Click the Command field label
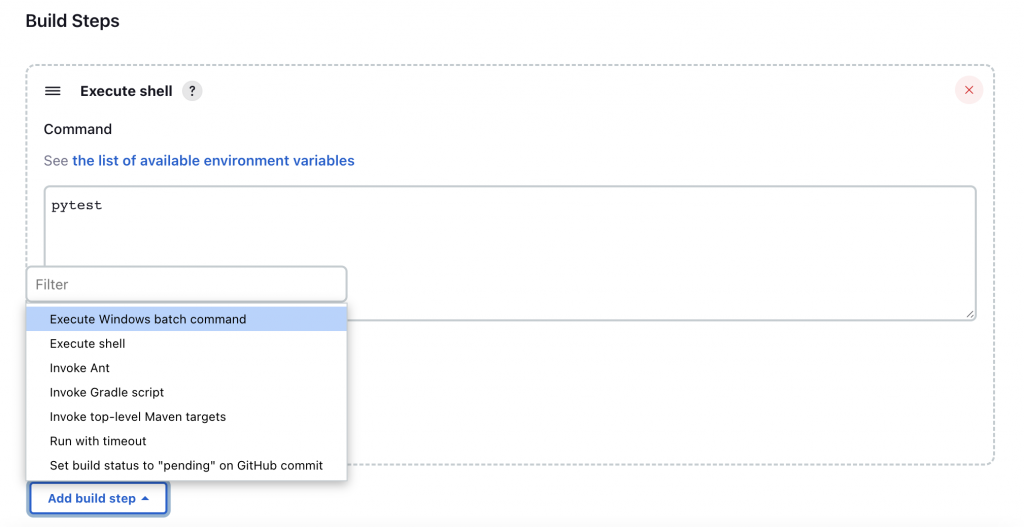The image size is (1024, 527). [78, 129]
